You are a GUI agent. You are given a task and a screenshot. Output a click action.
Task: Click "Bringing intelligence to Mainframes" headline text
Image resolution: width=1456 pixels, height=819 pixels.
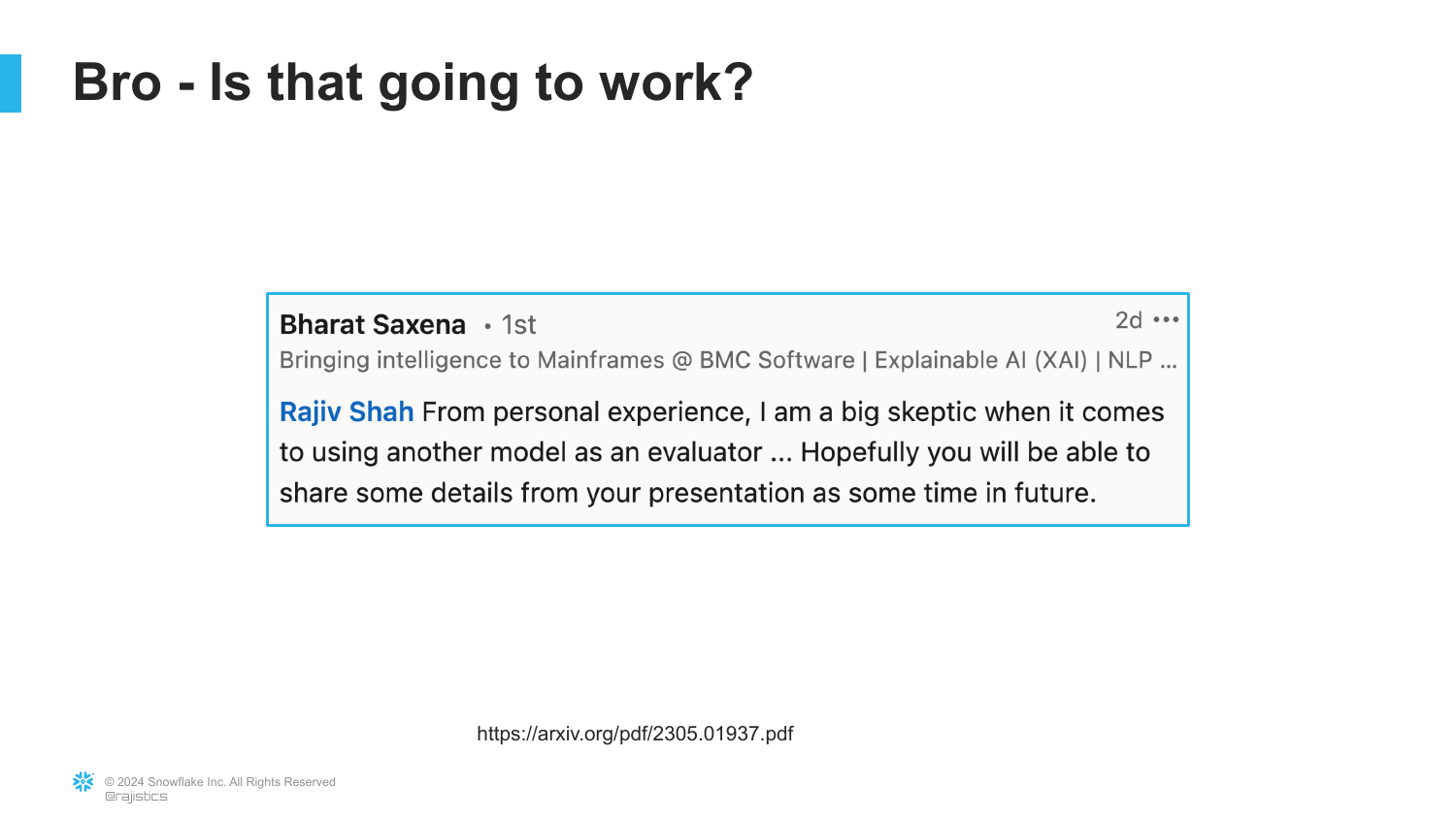point(472,360)
